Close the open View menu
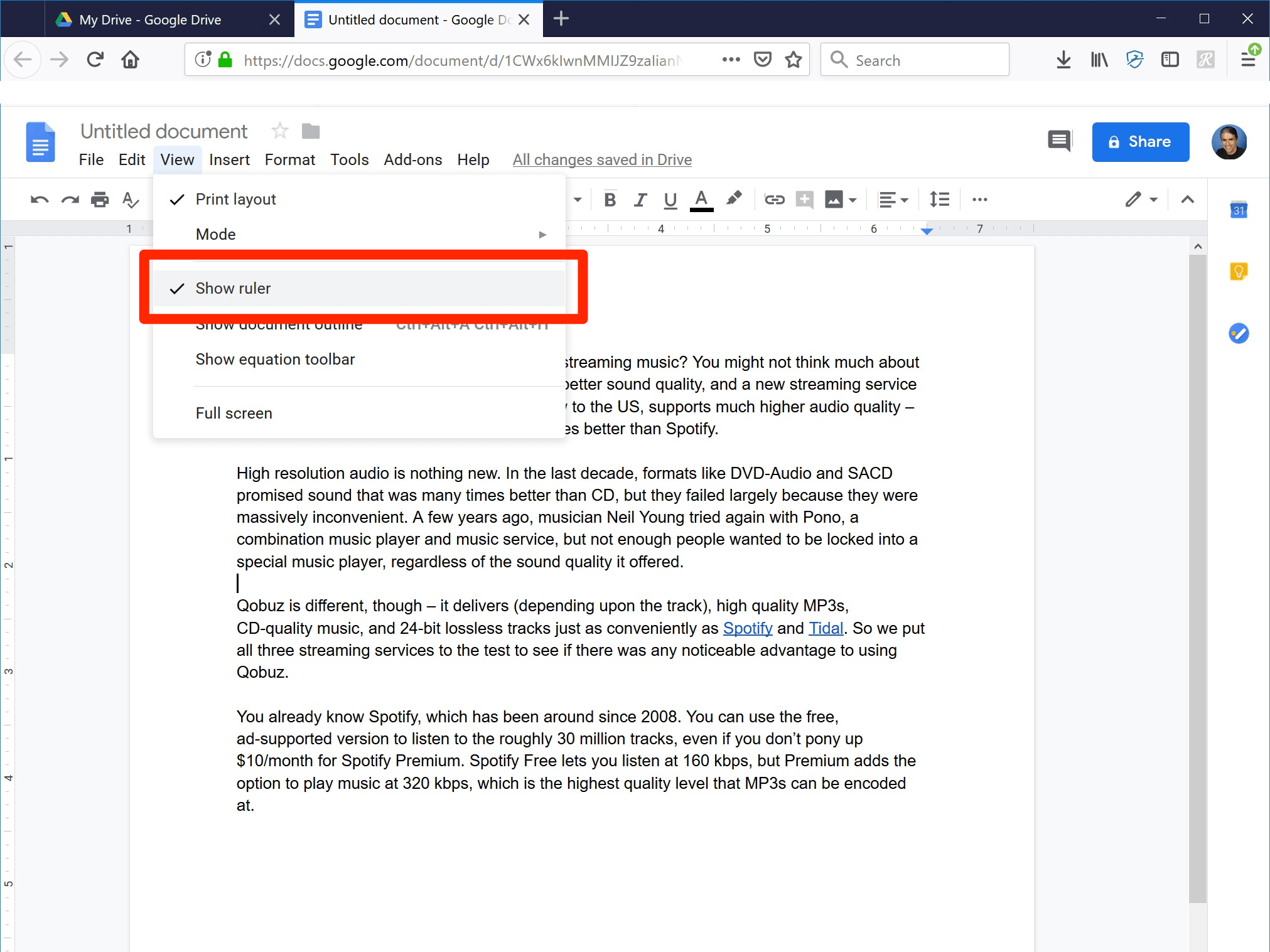Screen dimensions: 1270x952 pos(177,160)
